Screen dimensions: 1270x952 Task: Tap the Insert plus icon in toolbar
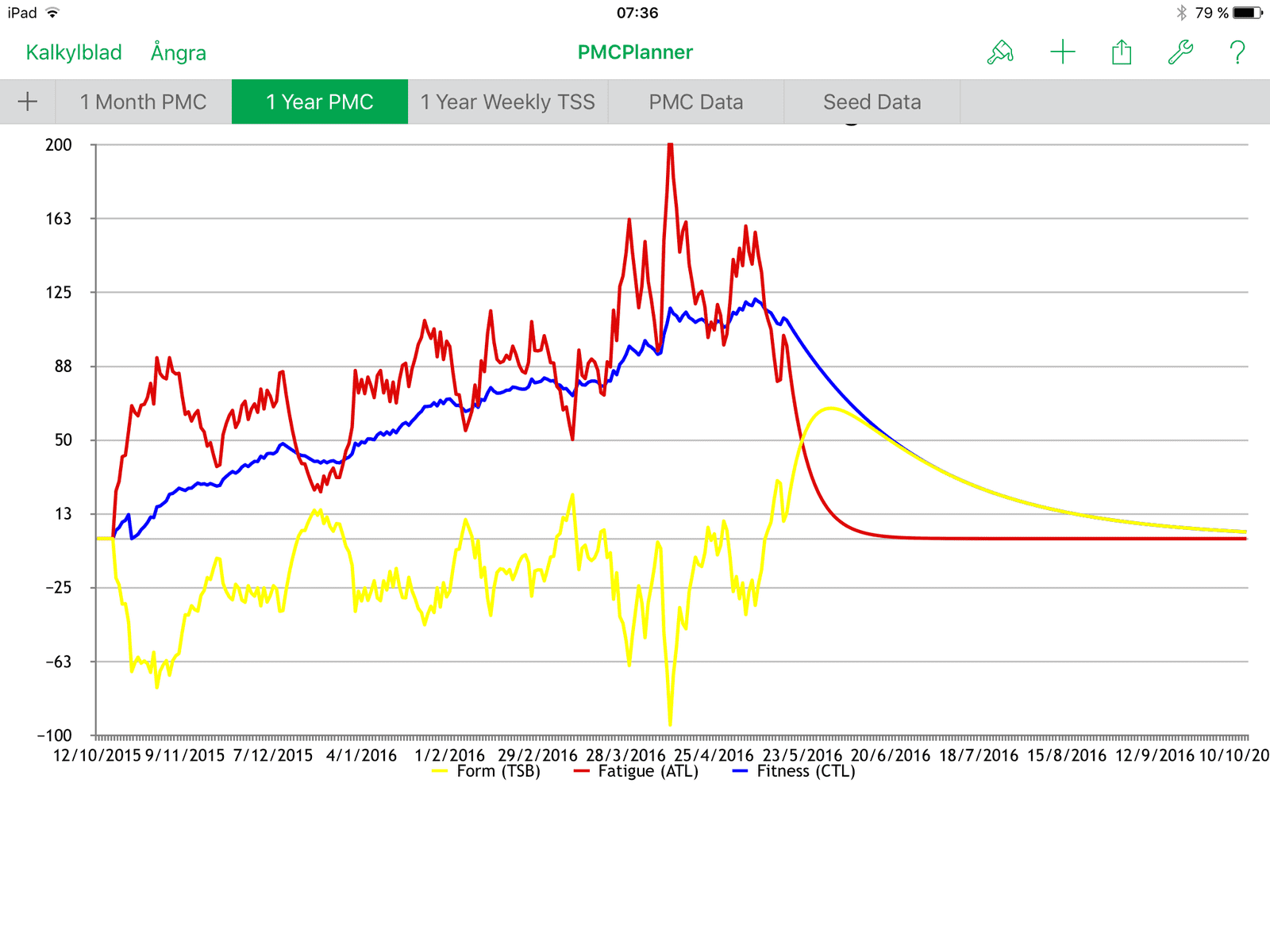coord(1062,52)
